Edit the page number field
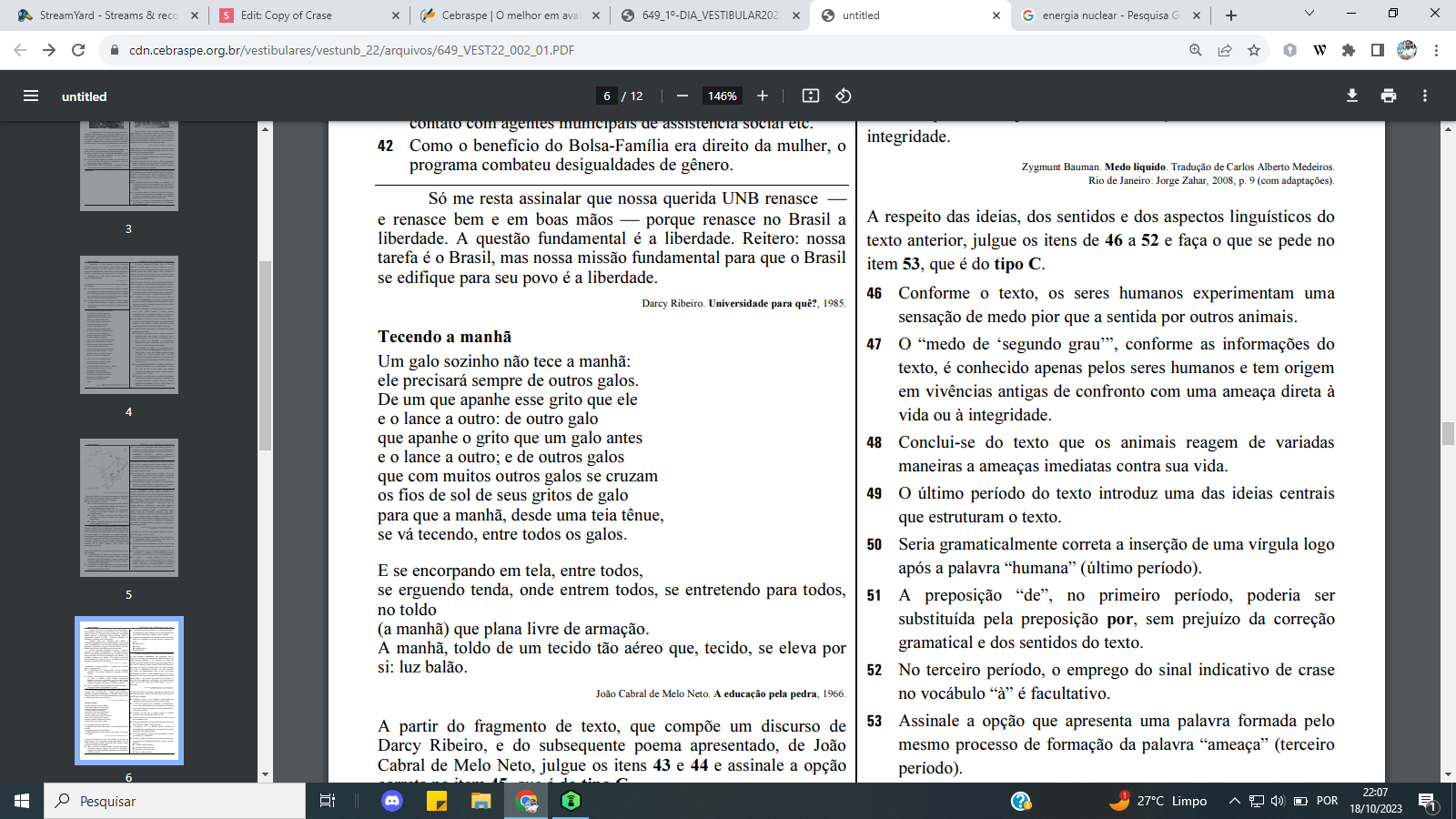Screen dimensions: 1456x819 [x=607, y=96]
